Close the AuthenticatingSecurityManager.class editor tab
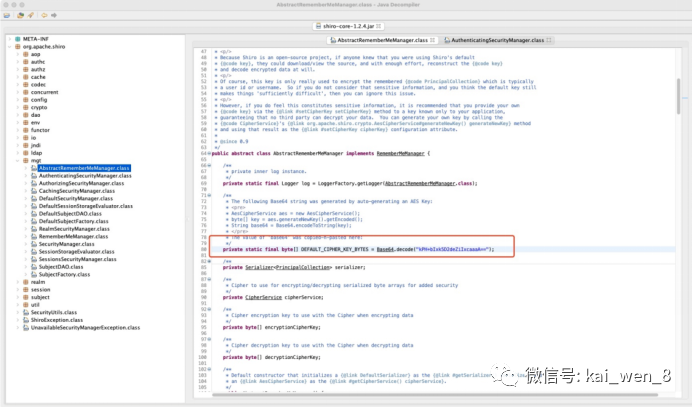Viewport: 693px width, 407px height. (549, 40)
